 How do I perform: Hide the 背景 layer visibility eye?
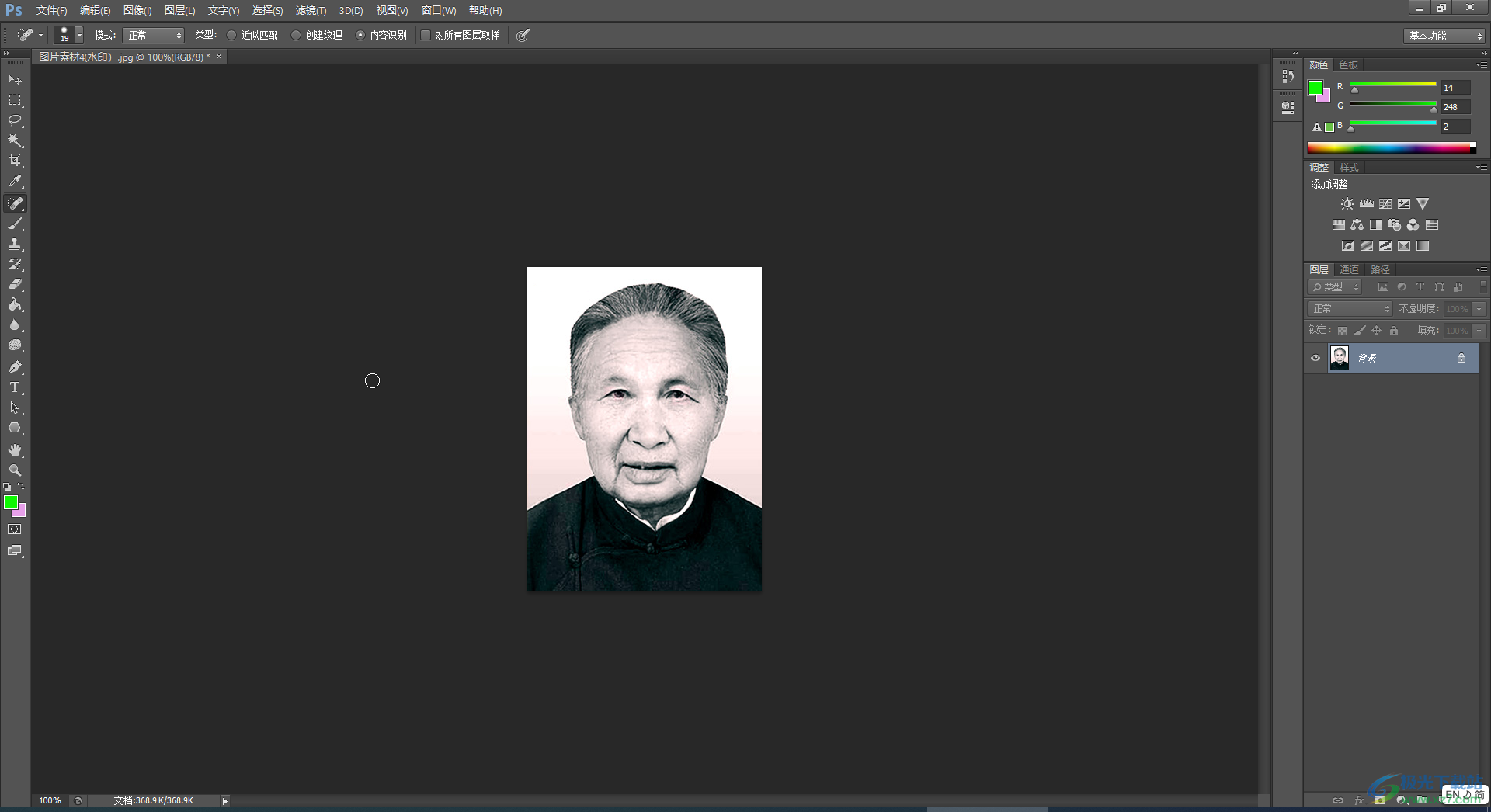click(1315, 358)
